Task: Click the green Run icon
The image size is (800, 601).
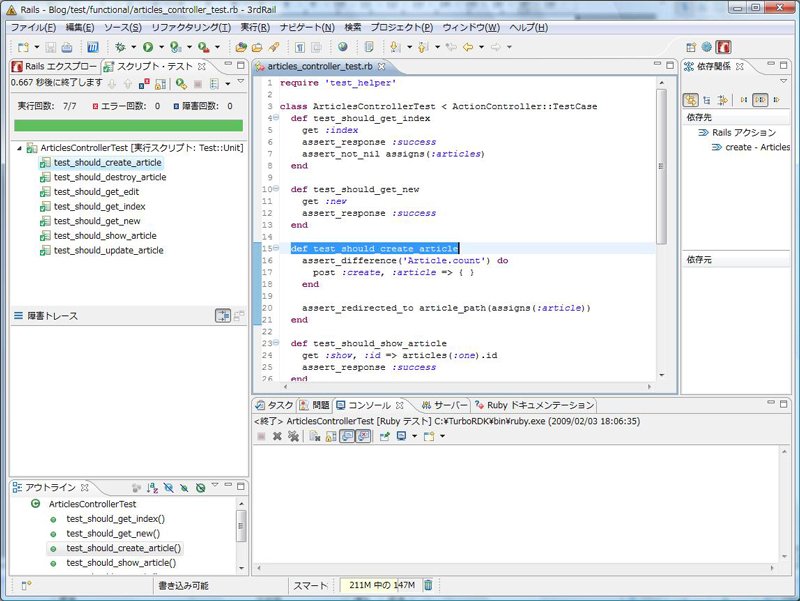Action: (148, 47)
